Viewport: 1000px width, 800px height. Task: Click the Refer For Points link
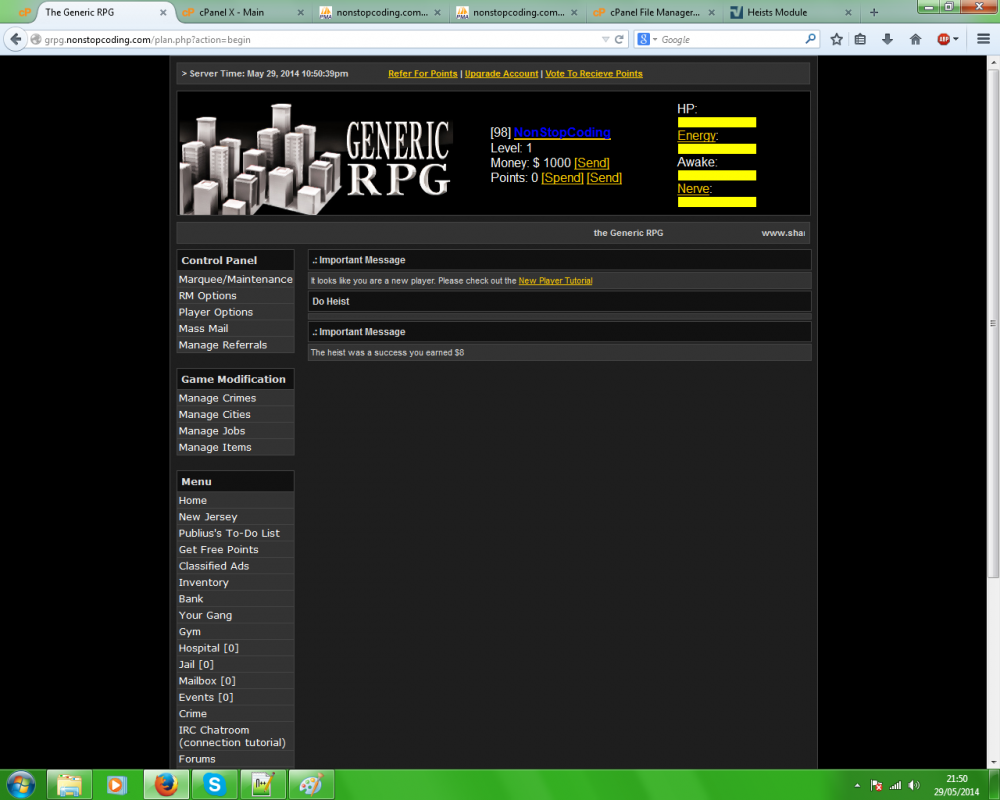tap(423, 73)
